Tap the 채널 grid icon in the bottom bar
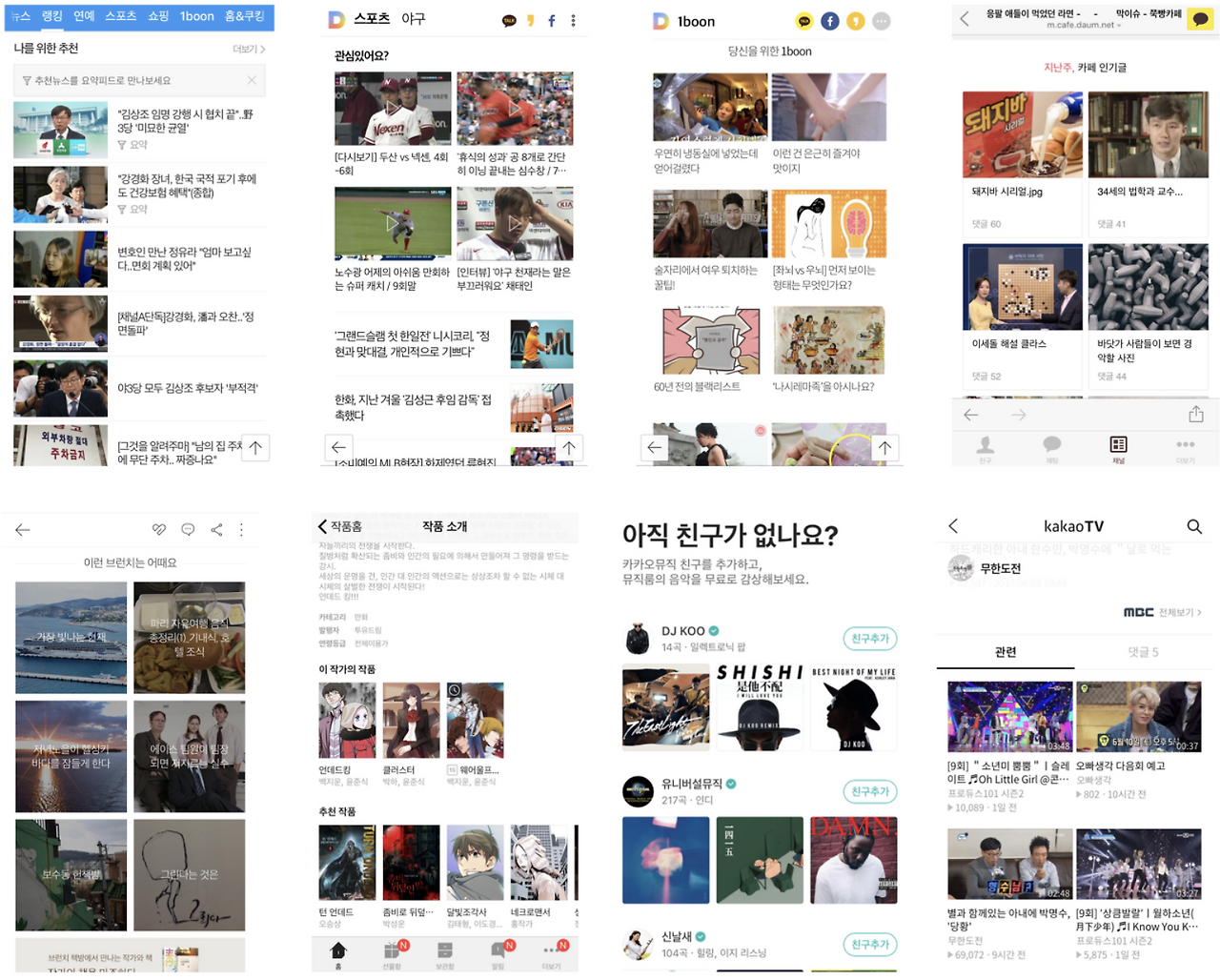 1117,445
